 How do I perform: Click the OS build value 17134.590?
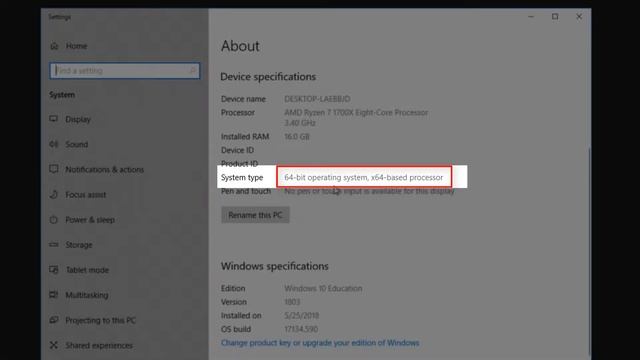(301, 329)
